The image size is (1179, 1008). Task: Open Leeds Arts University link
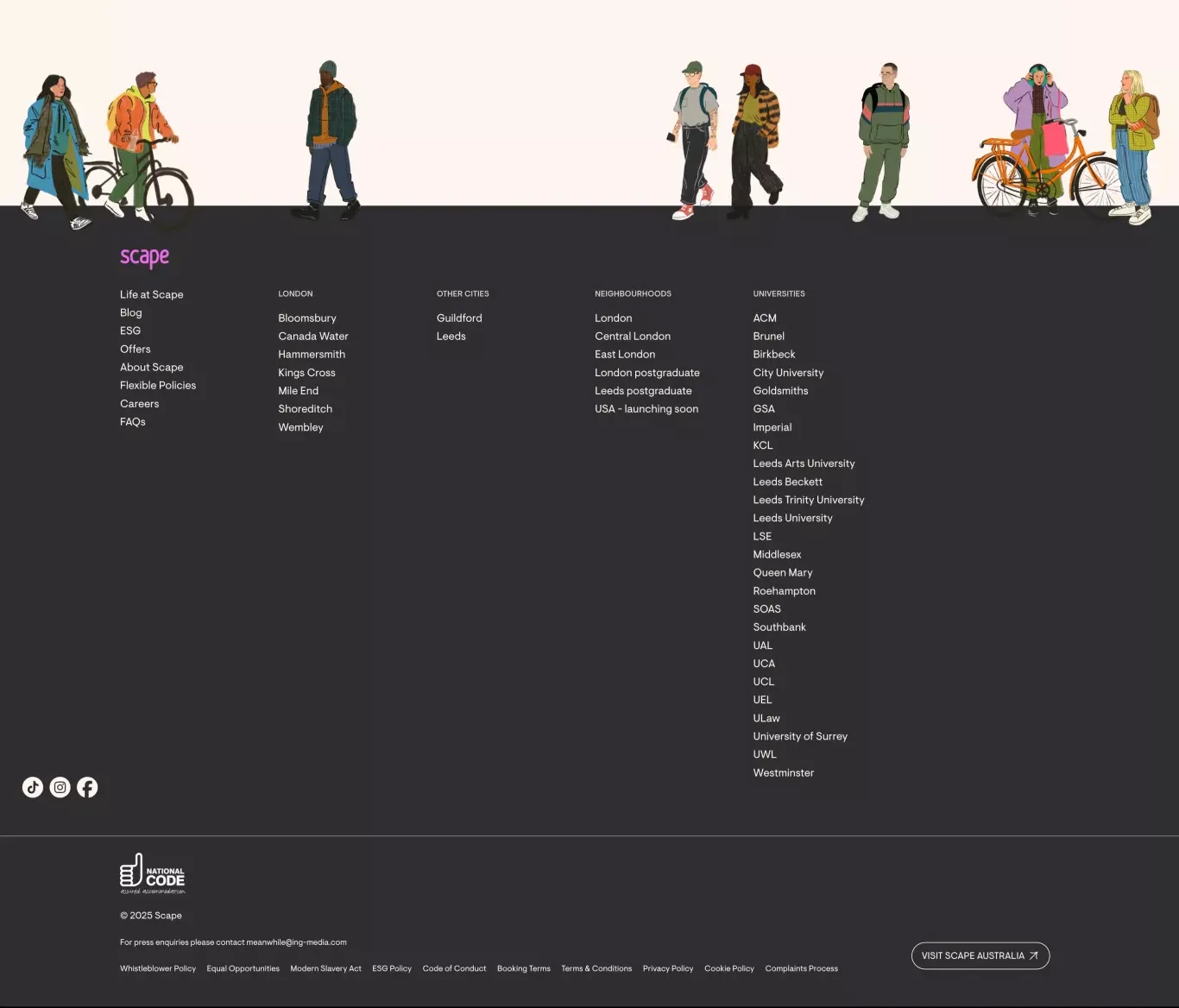pos(804,463)
